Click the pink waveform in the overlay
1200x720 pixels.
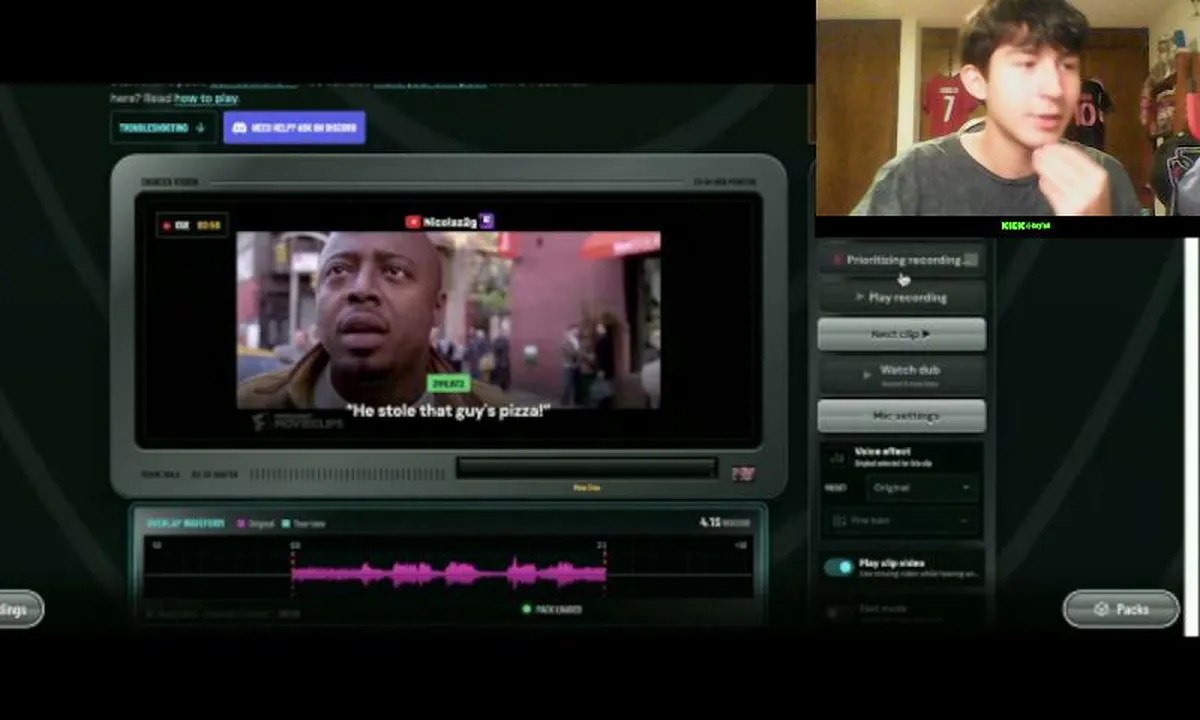(x=449, y=573)
